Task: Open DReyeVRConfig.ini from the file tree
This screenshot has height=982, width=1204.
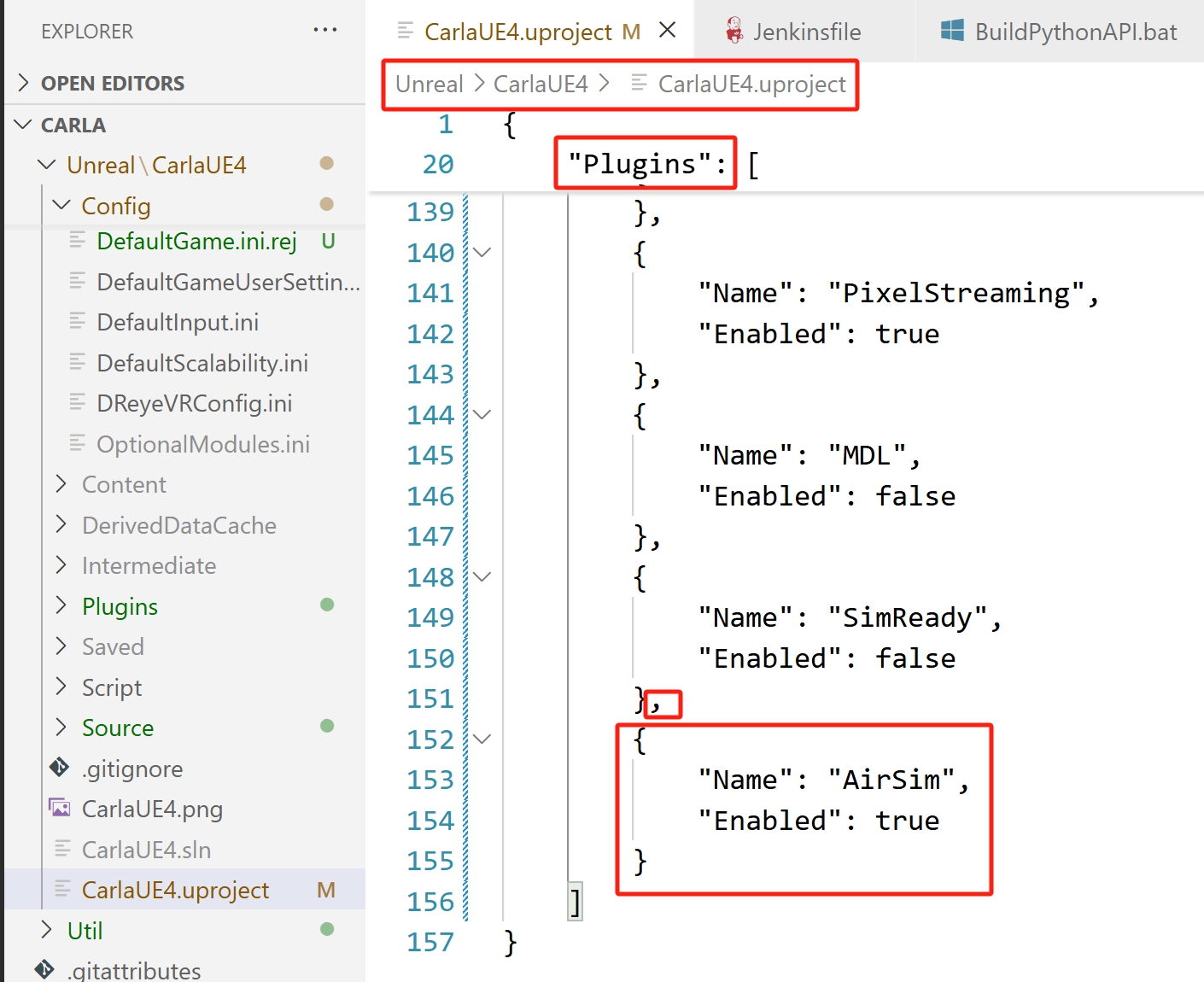Action: pyautogui.click(x=194, y=403)
